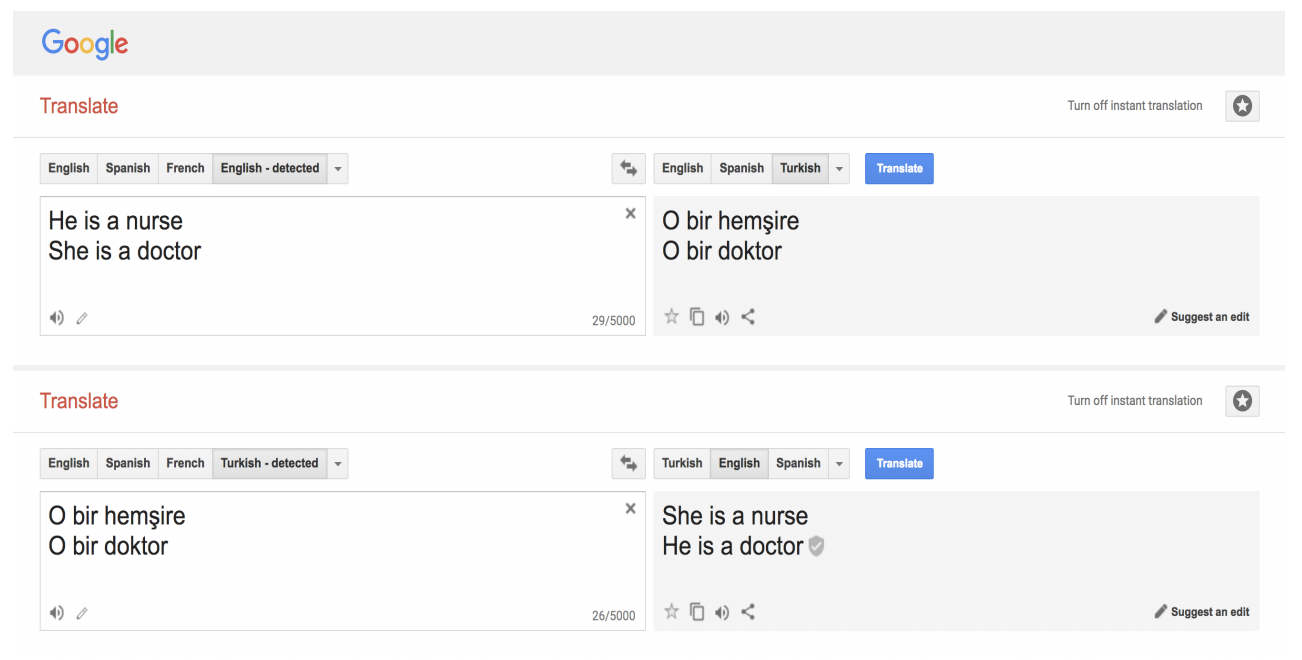Clear the 'He is a nurse' source text
This screenshot has height=660, width=1302.
coord(630,213)
